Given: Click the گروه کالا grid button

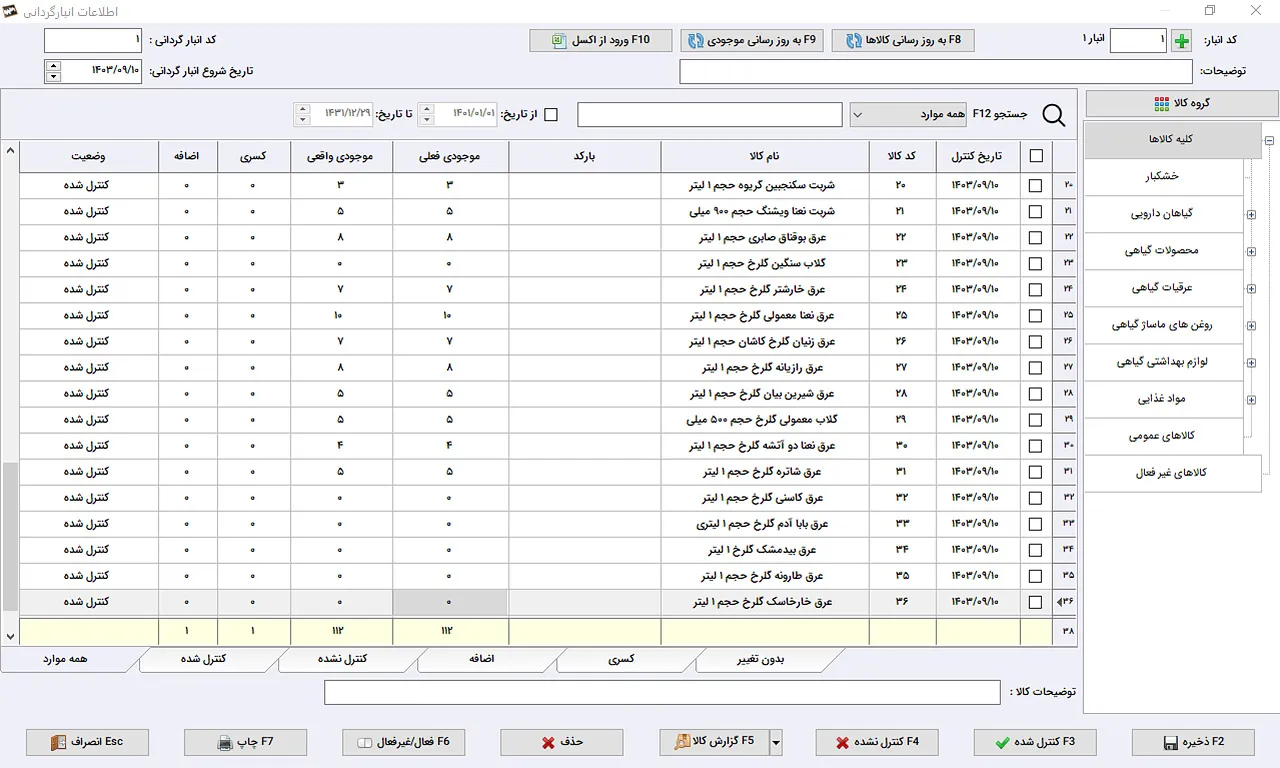Looking at the screenshot, I should (x=1182, y=104).
